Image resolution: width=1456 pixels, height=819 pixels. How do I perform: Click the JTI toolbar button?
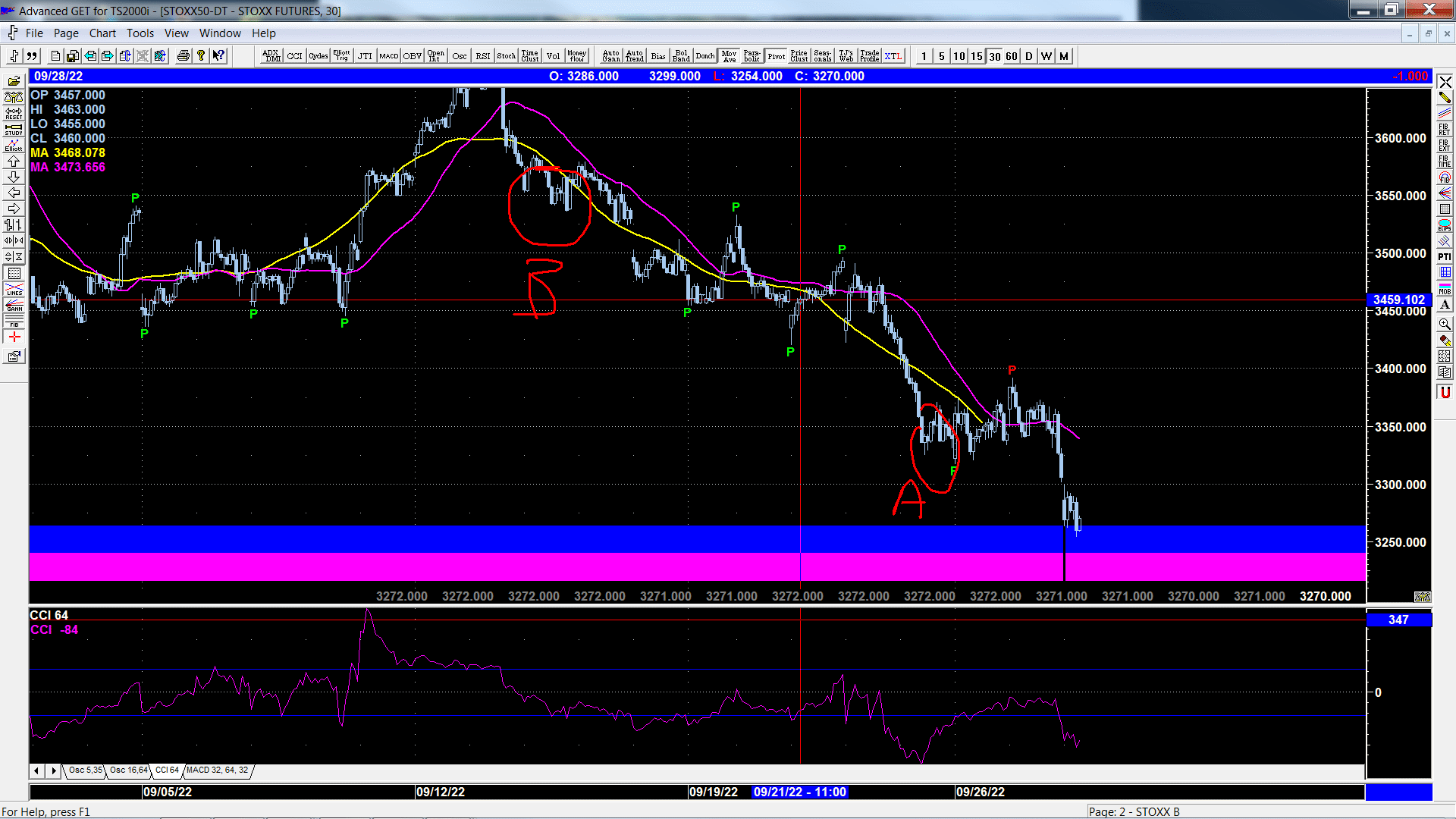(366, 56)
